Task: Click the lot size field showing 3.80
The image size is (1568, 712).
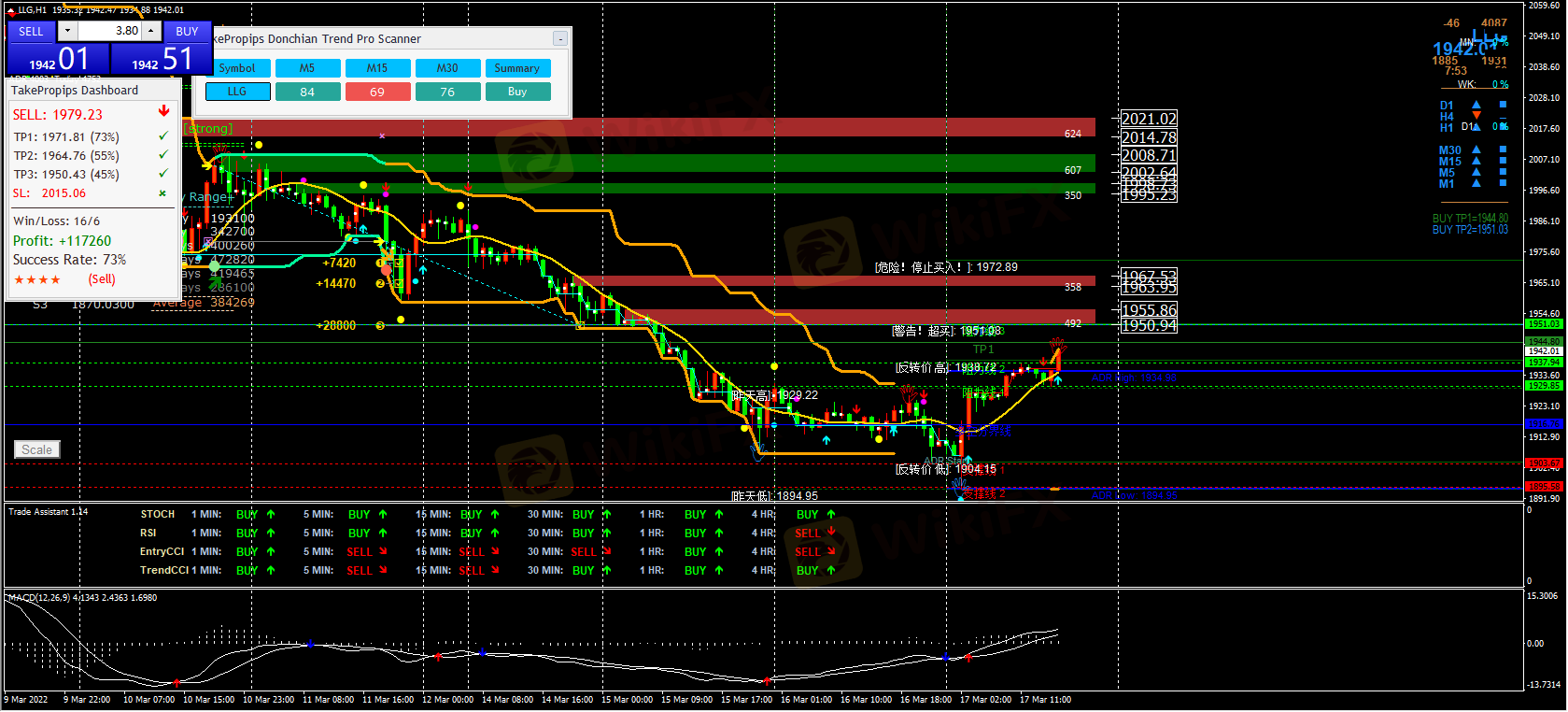Action: pos(108,31)
